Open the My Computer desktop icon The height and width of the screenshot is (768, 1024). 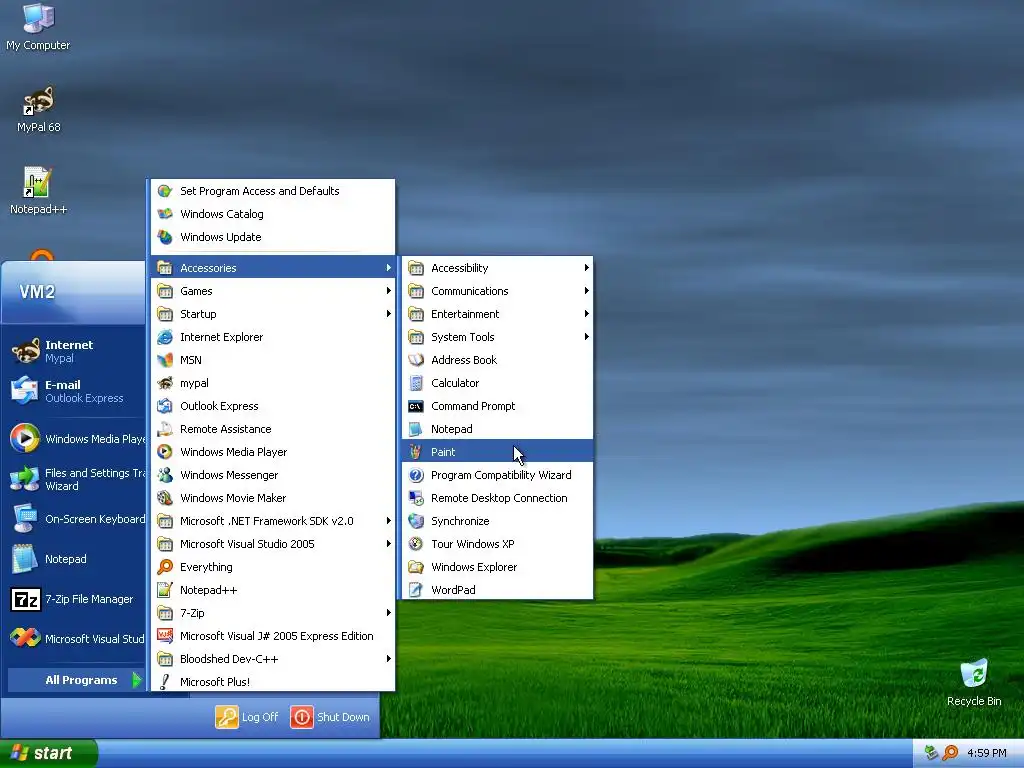tap(38, 27)
